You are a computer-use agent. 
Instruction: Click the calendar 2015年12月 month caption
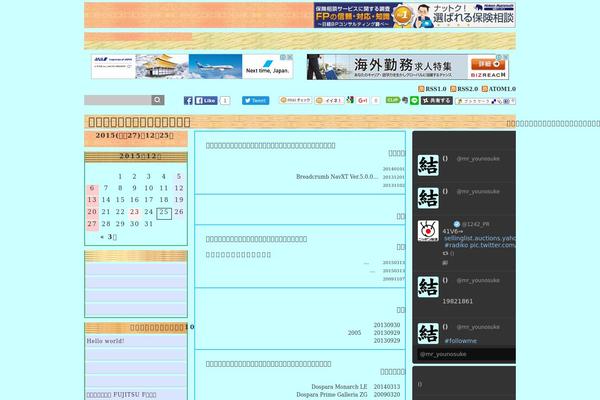click(x=140, y=156)
